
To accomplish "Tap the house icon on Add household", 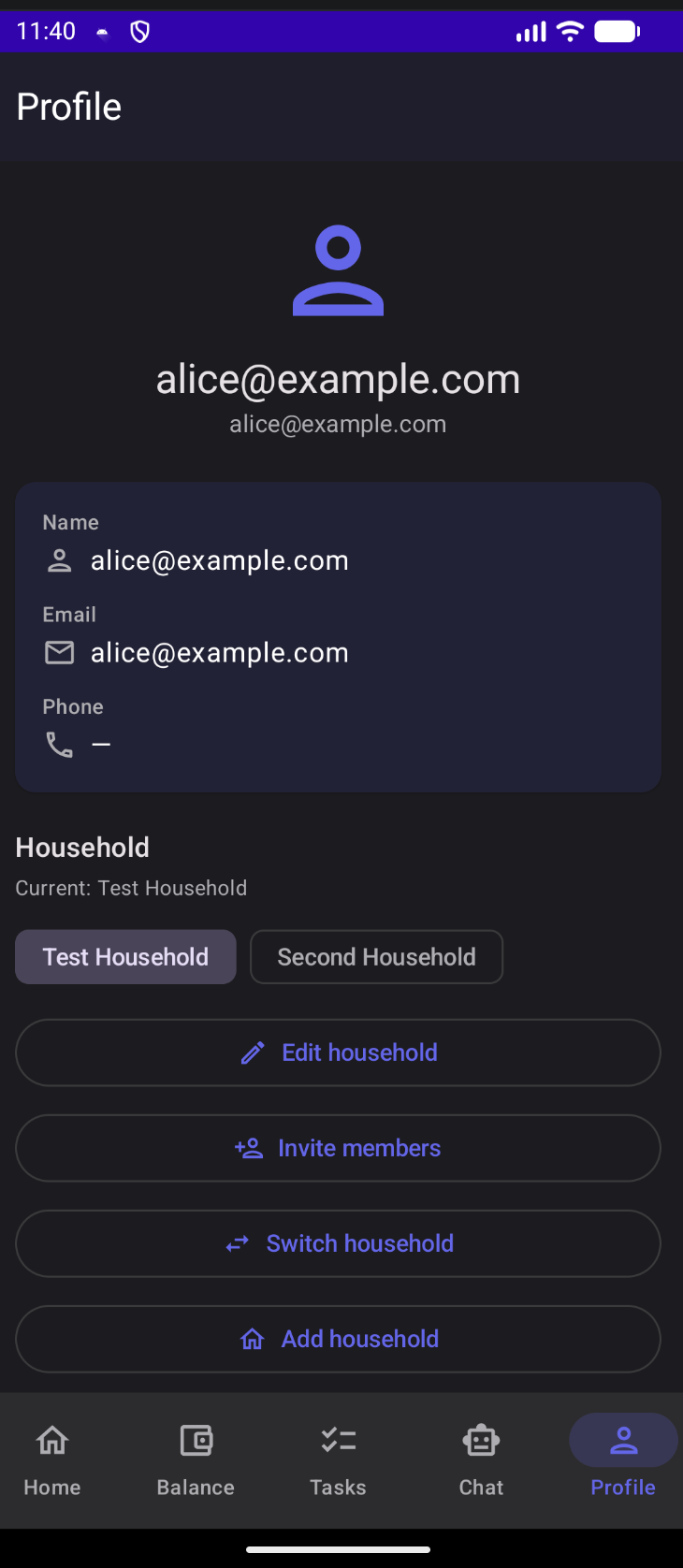I will click(253, 1340).
